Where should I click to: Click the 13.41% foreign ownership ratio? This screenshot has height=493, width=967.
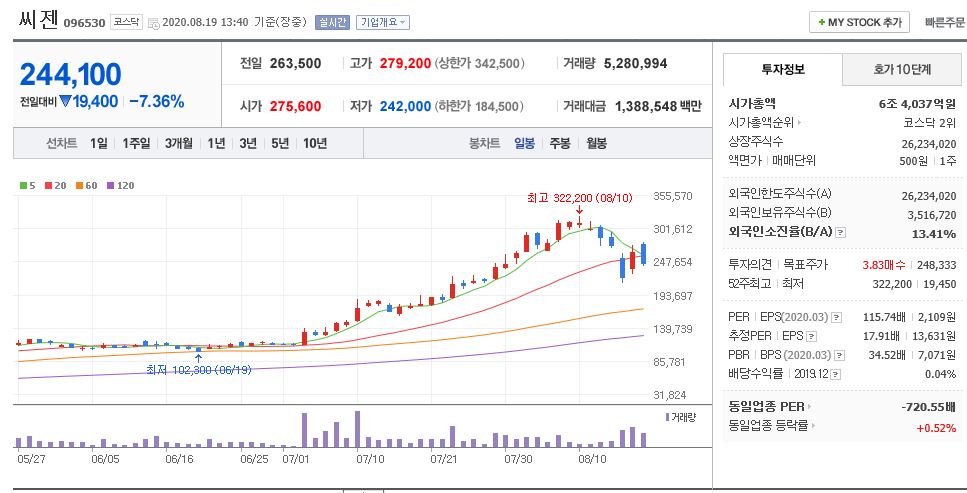click(934, 233)
